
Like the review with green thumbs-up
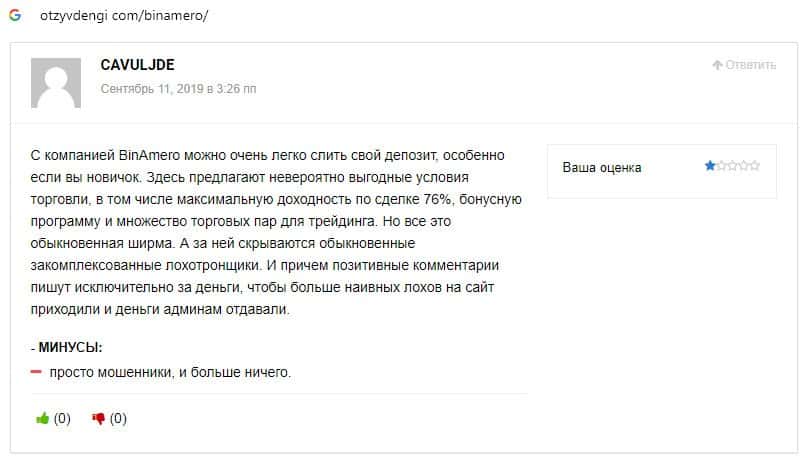point(43,419)
